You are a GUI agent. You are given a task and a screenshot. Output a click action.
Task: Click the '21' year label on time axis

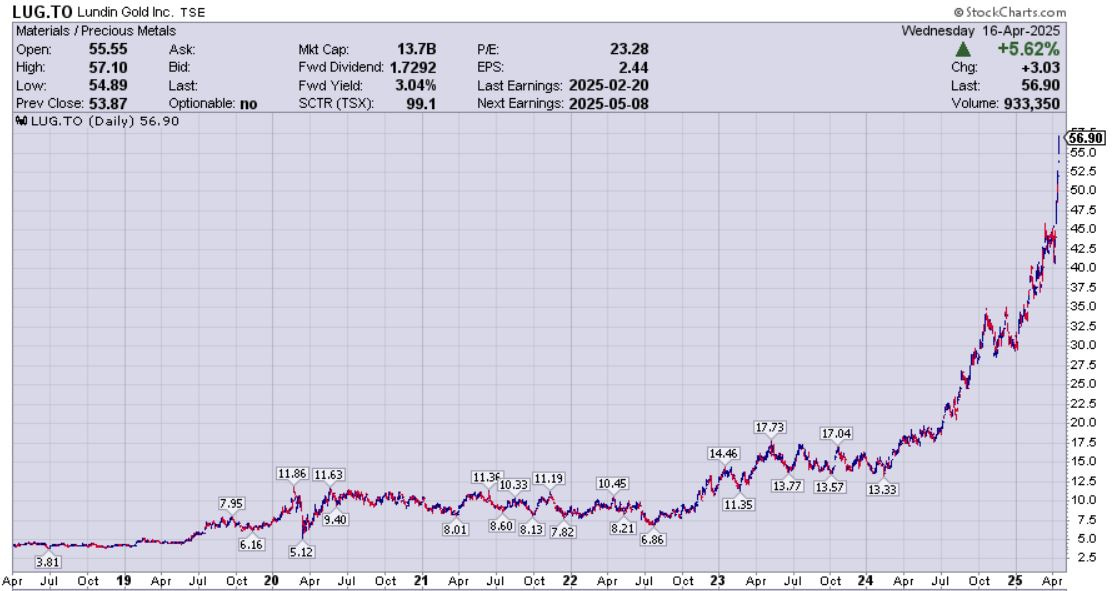click(421, 581)
